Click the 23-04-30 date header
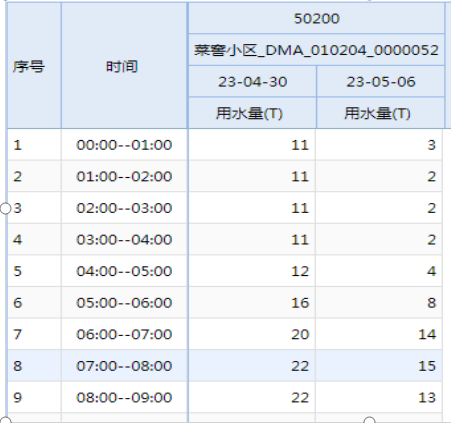Viewport: 451px width, 423px height. point(252,82)
